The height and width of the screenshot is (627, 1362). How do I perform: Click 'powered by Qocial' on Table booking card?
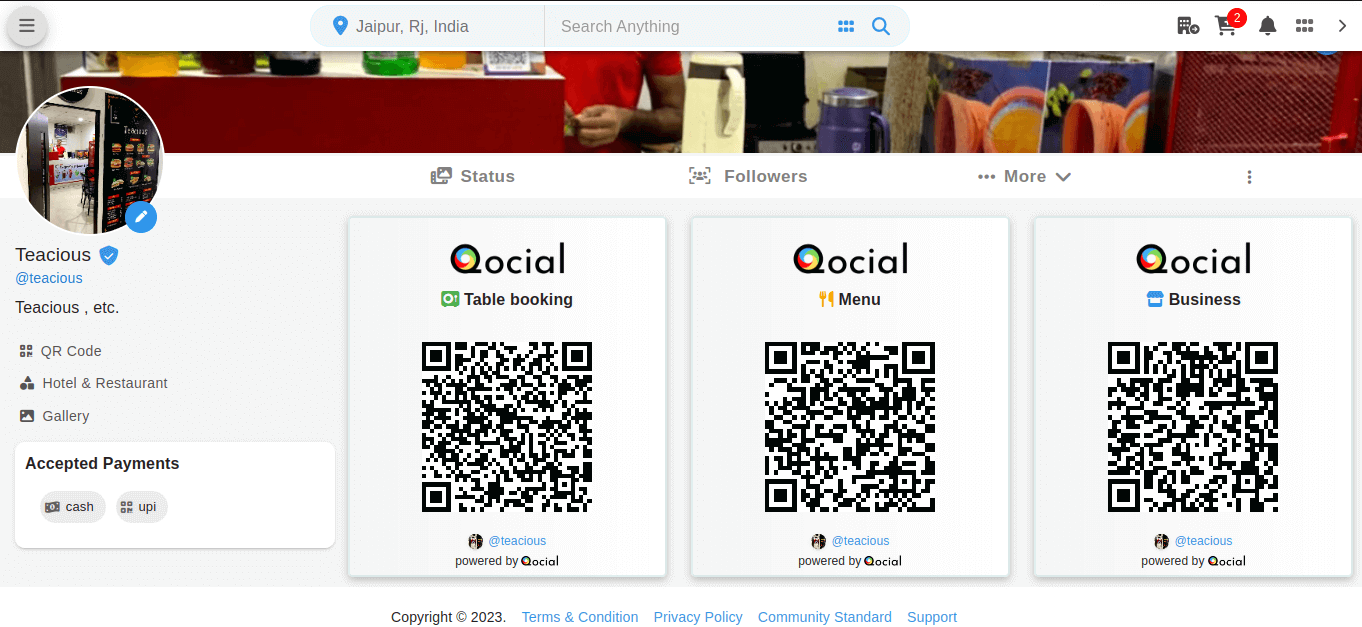[x=507, y=561]
